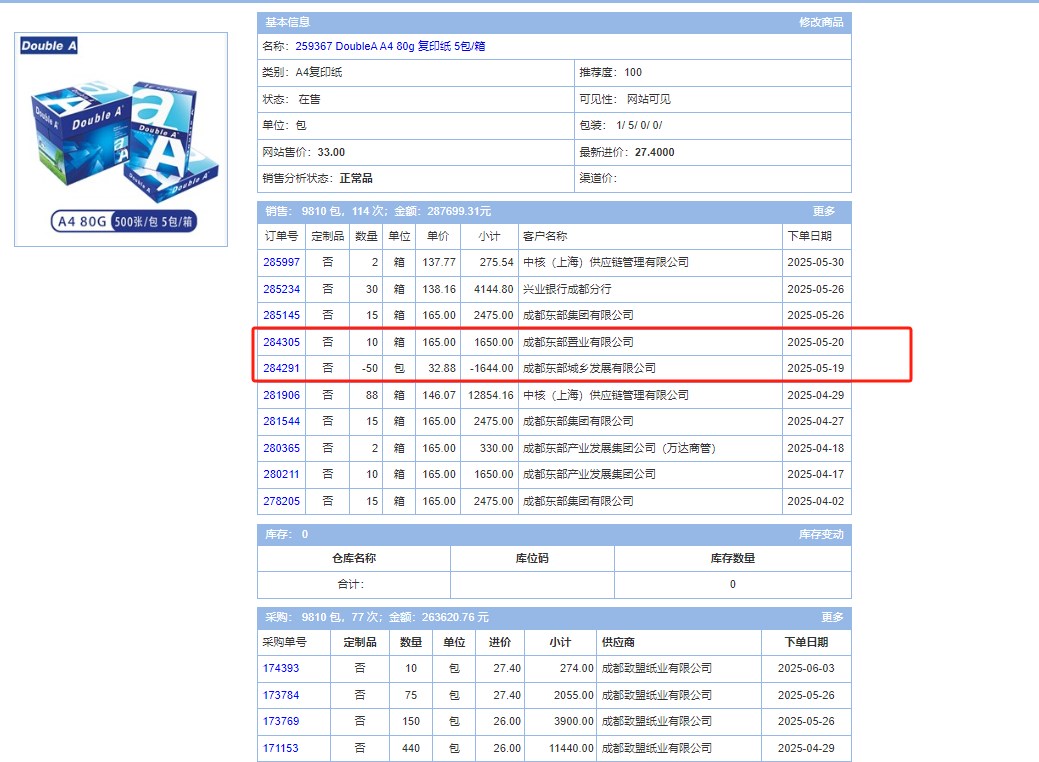Select customer 成都东部城乡发展有限公司
Image resolution: width=1039 pixels, height=762 pixels.
point(590,368)
